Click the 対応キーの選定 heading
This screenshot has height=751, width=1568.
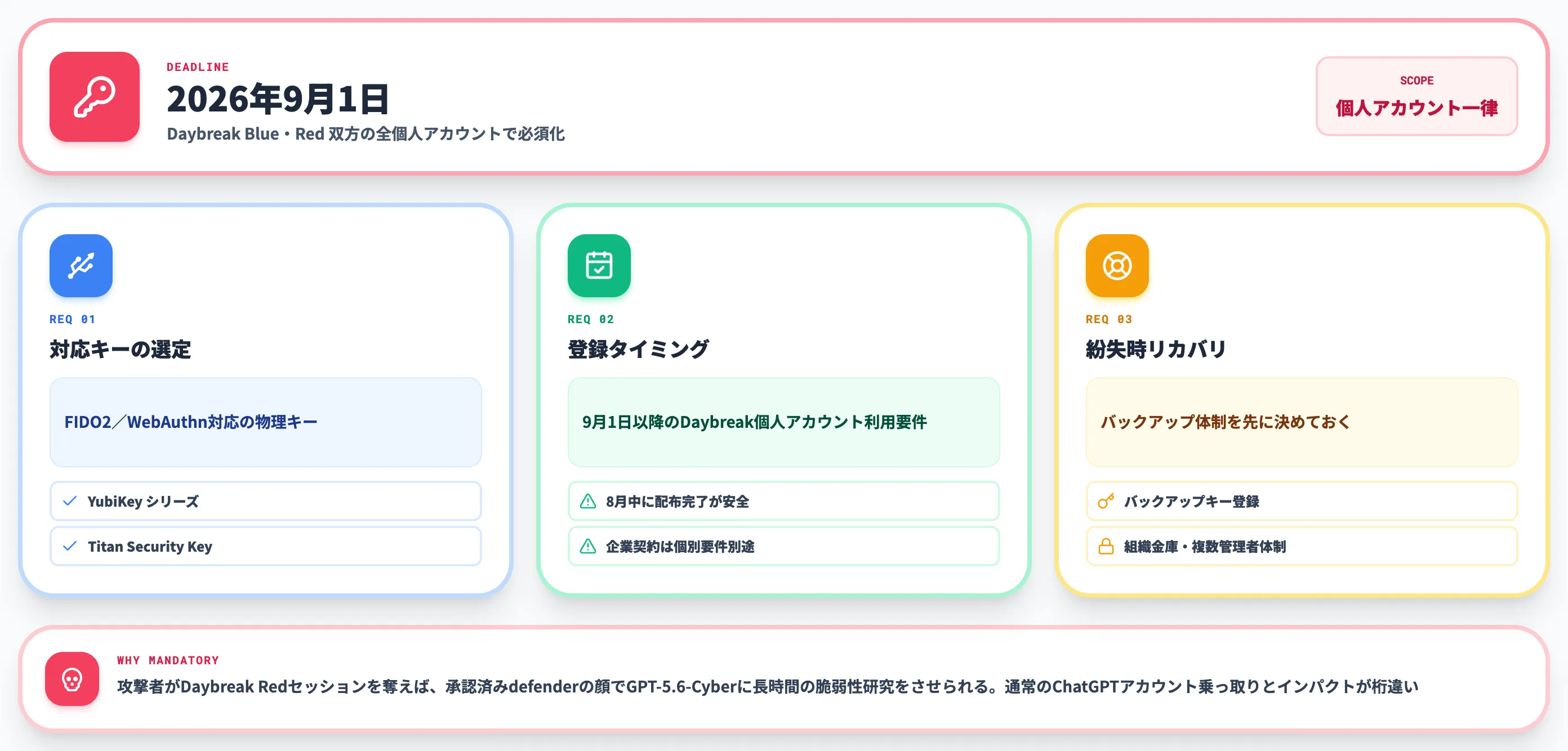click(120, 350)
